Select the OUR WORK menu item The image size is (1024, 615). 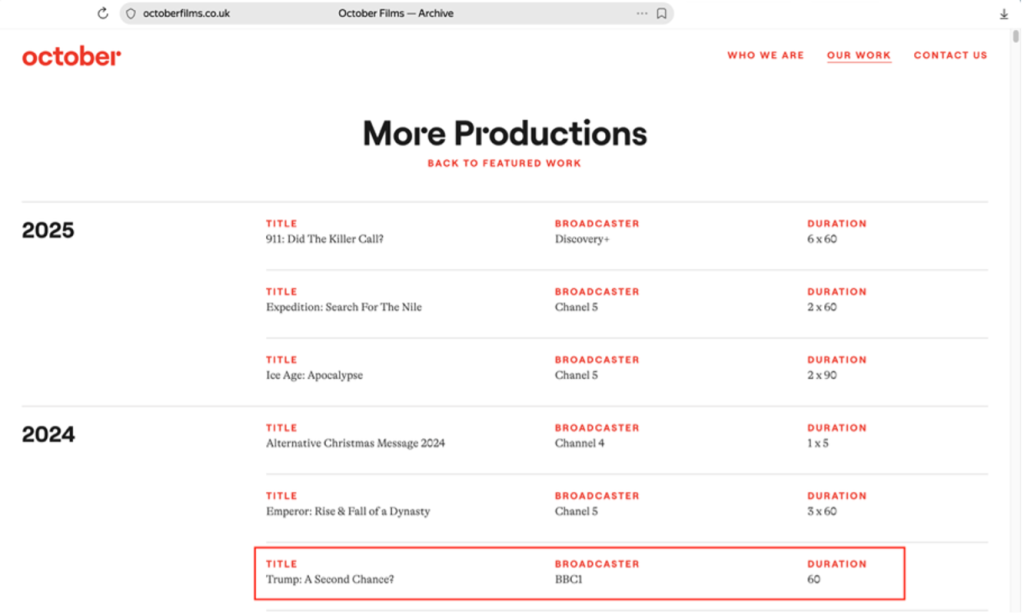click(x=858, y=55)
